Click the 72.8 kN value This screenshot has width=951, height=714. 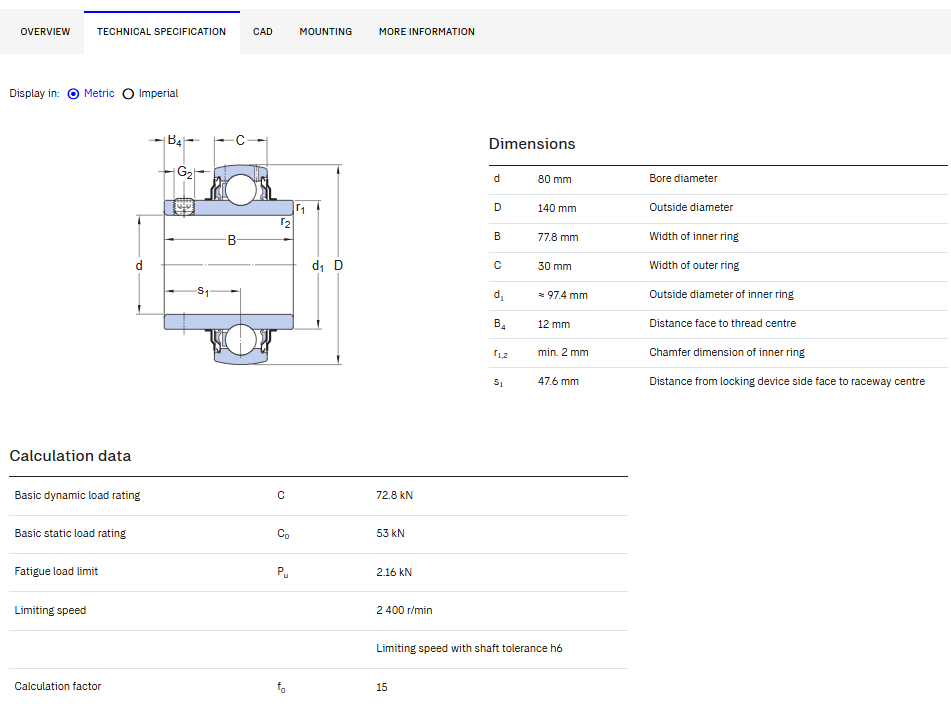[x=394, y=496]
